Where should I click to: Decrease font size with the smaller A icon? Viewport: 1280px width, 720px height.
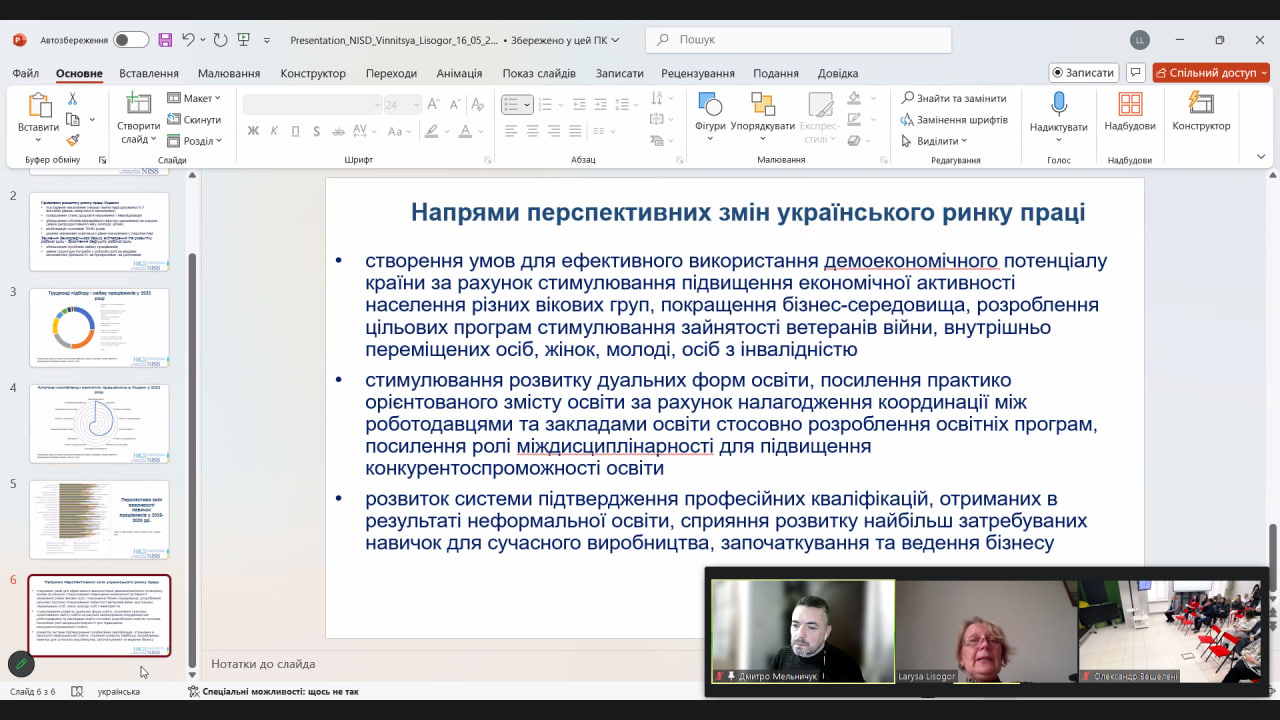click(453, 104)
